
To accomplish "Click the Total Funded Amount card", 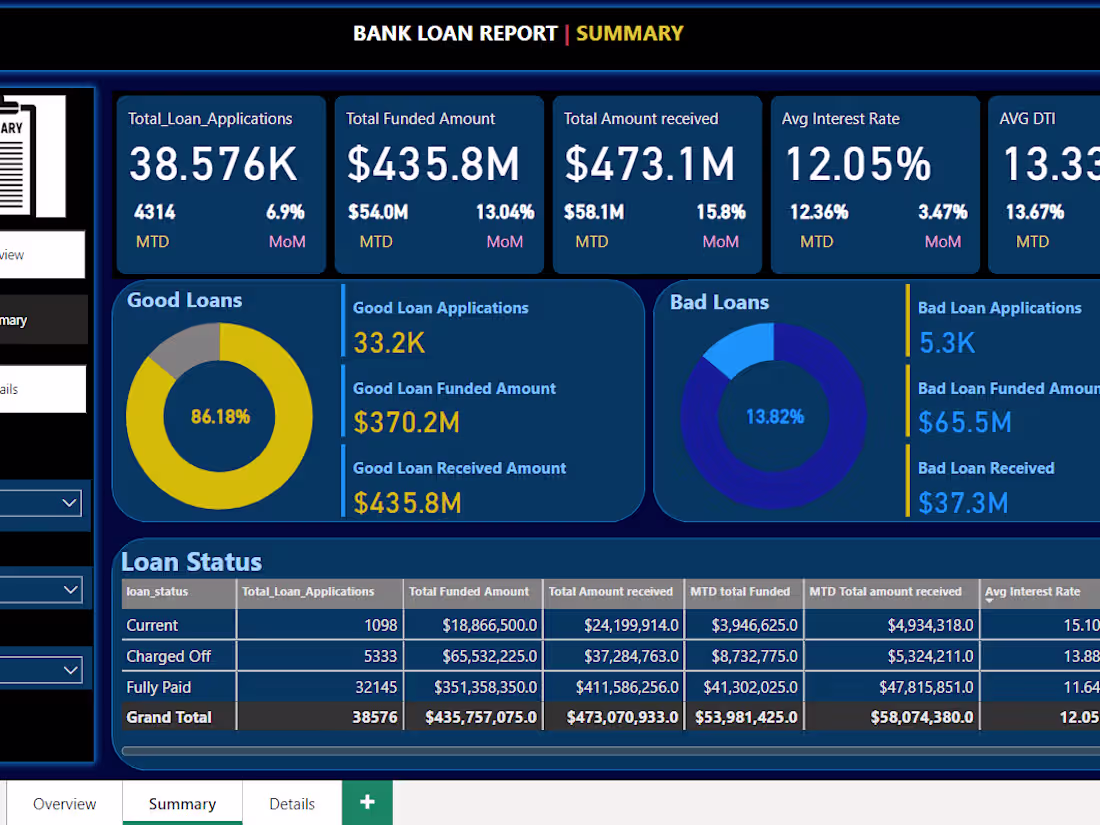I will (438, 183).
